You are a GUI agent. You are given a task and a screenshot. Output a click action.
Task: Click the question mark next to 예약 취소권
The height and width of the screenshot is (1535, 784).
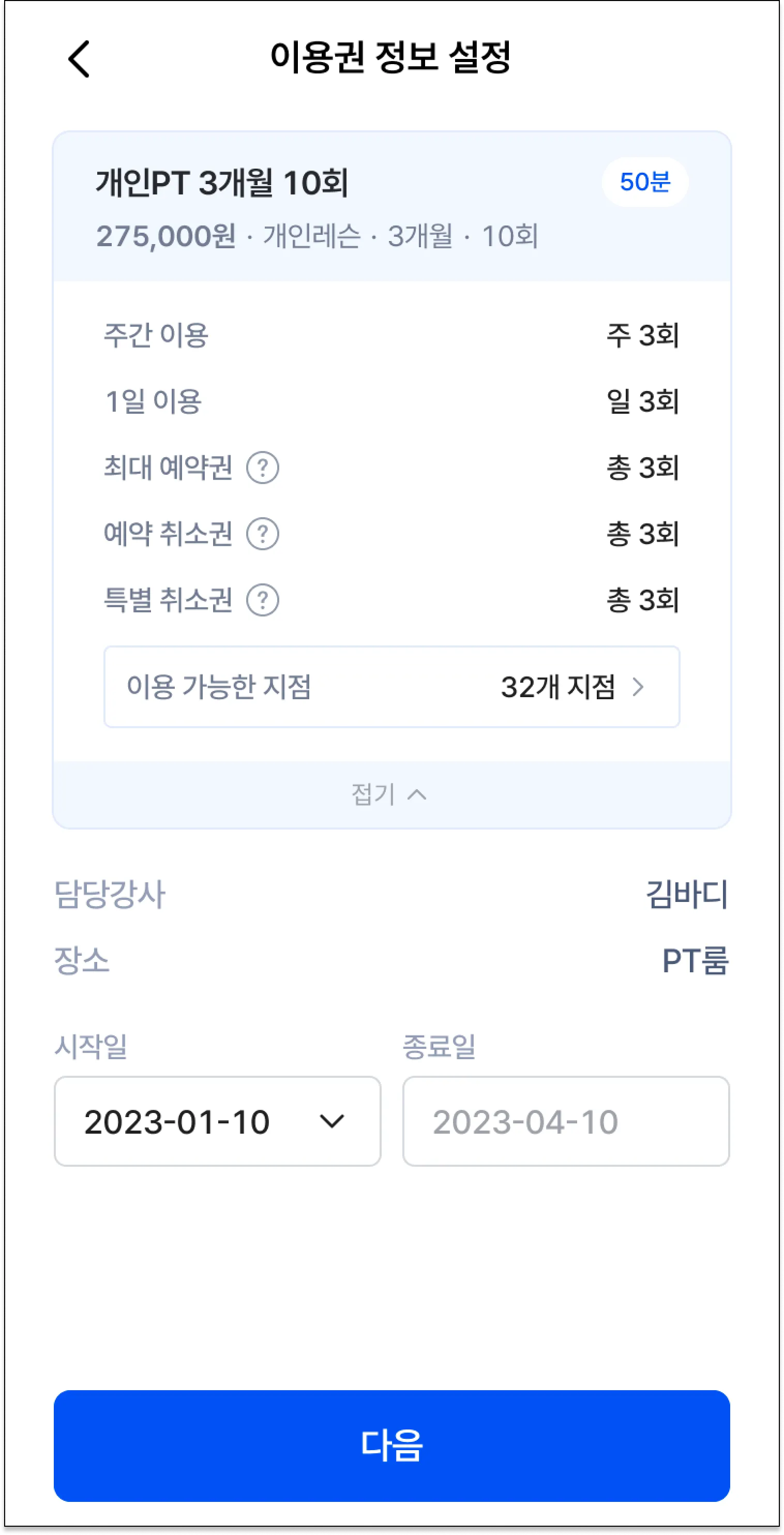click(263, 534)
